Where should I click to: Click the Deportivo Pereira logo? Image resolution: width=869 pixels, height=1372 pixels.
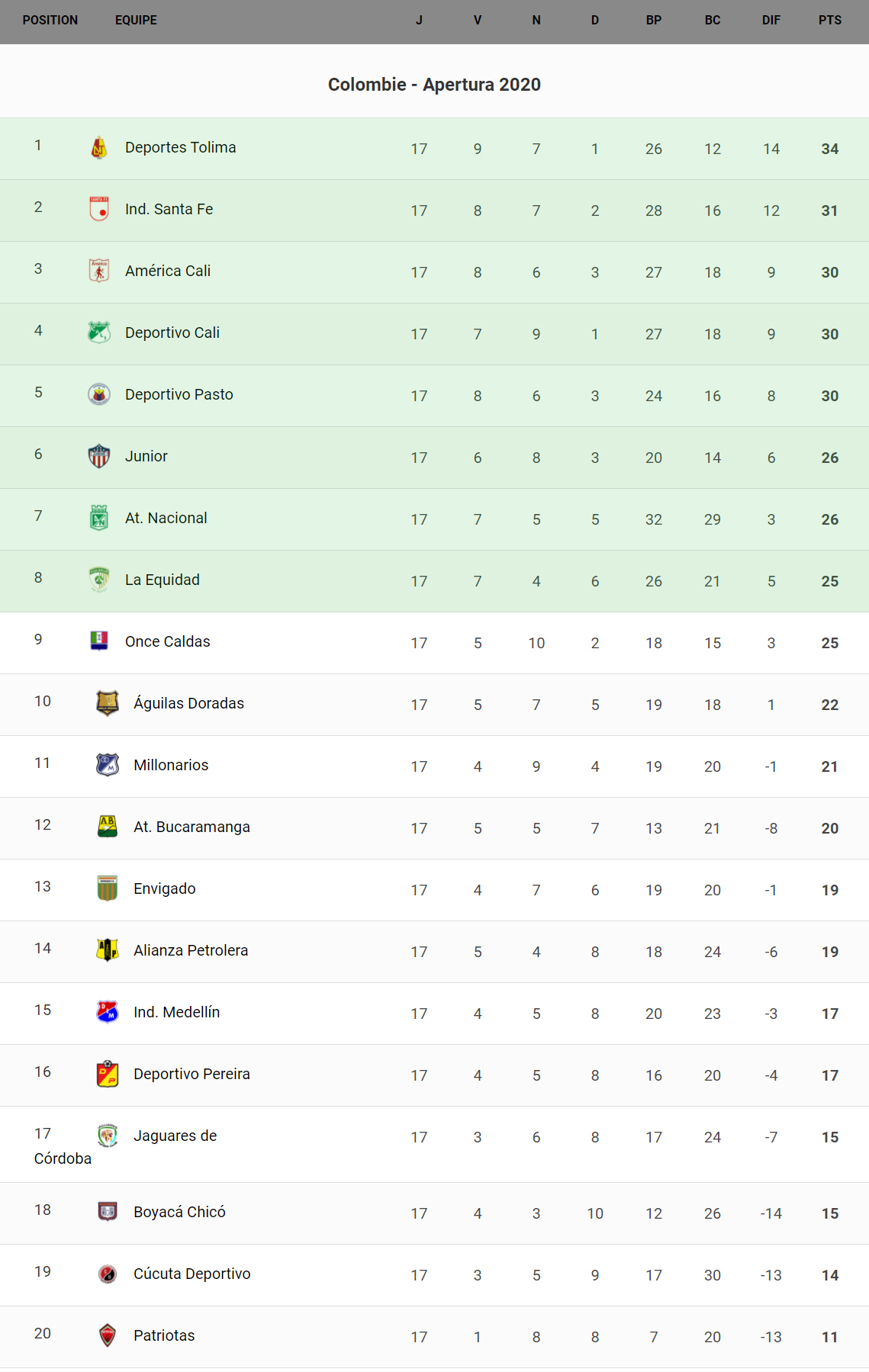coord(108,1074)
